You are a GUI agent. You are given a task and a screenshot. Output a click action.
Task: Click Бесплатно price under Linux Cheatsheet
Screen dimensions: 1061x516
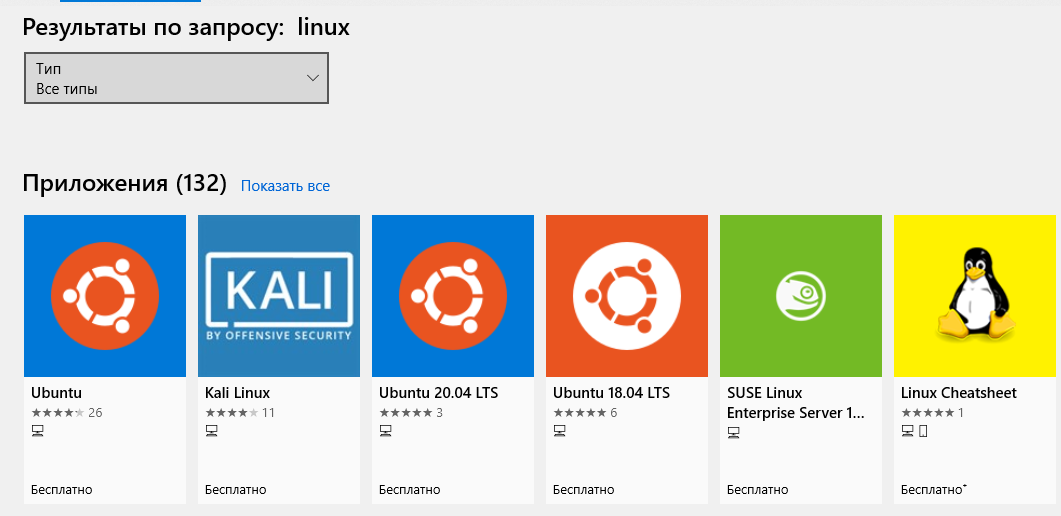click(933, 490)
